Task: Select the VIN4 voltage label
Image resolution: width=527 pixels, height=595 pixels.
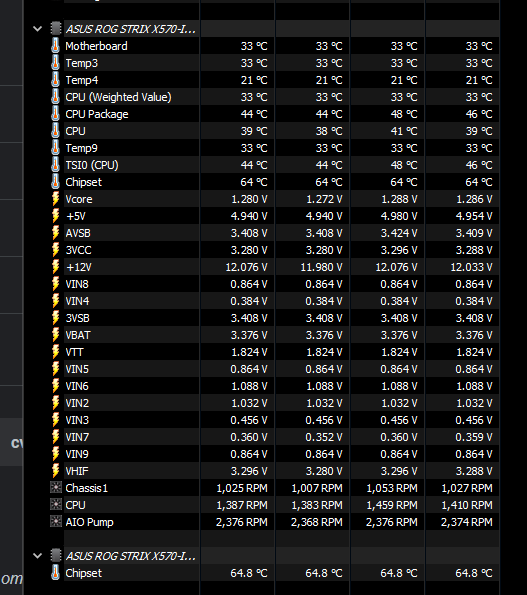Action: (77, 301)
